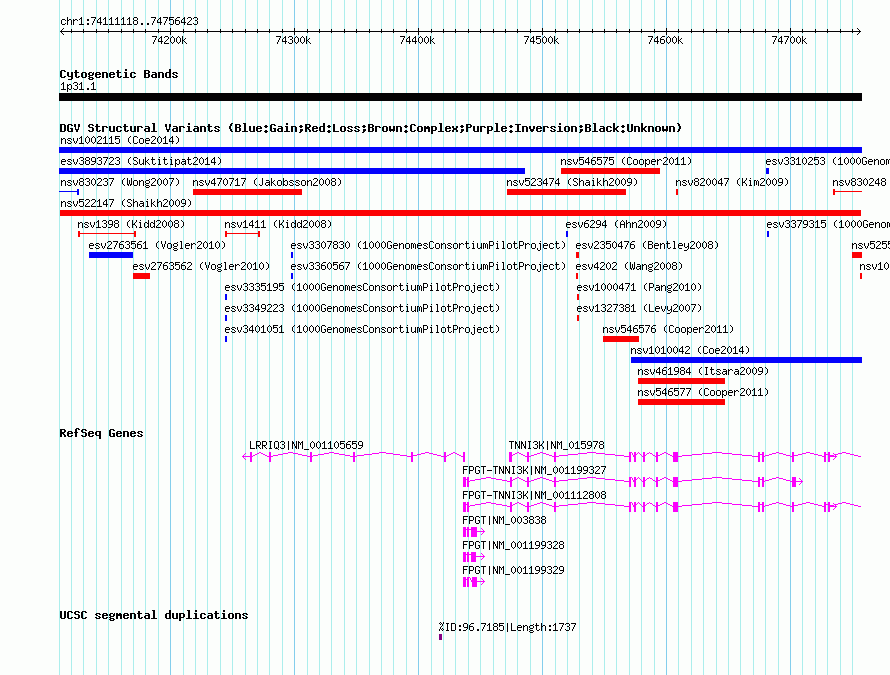Click esv3310253 variant label

(x=828, y=161)
